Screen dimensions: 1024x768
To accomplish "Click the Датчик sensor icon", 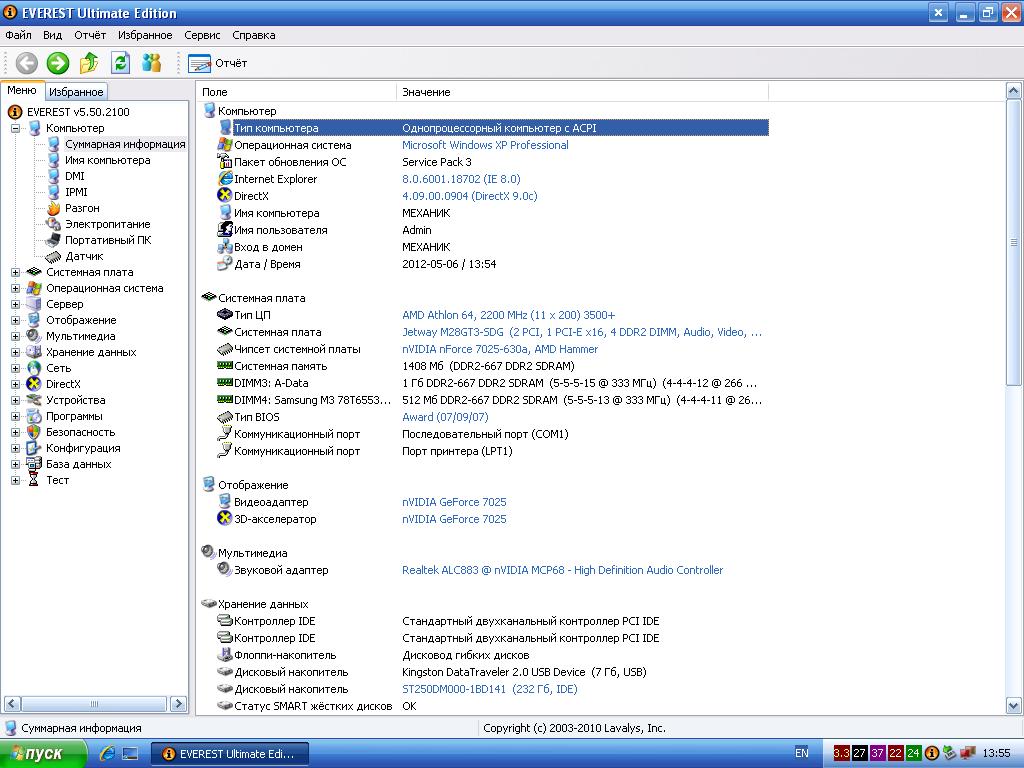I will click(x=54, y=257).
